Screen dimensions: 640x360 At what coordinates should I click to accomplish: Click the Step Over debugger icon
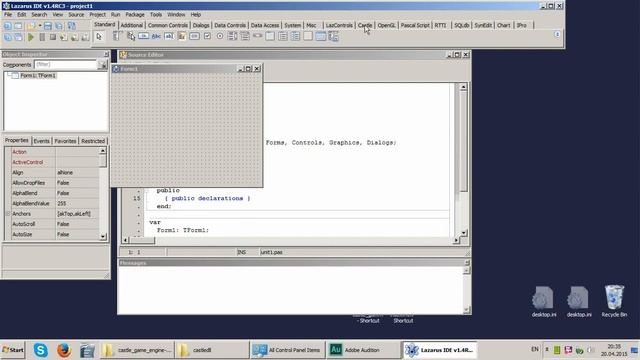[74, 37]
